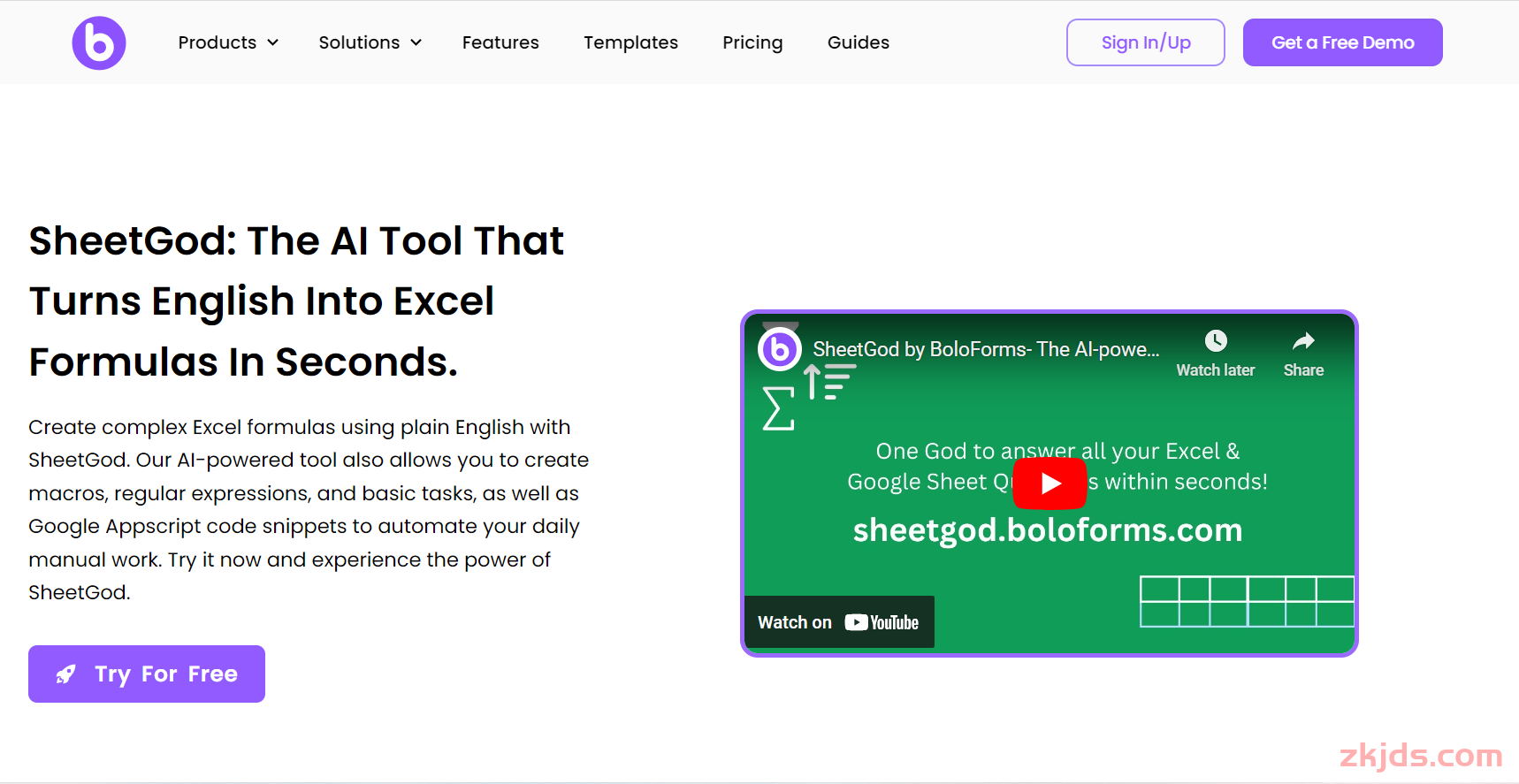Click the Try For Free button

tap(147, 674)
